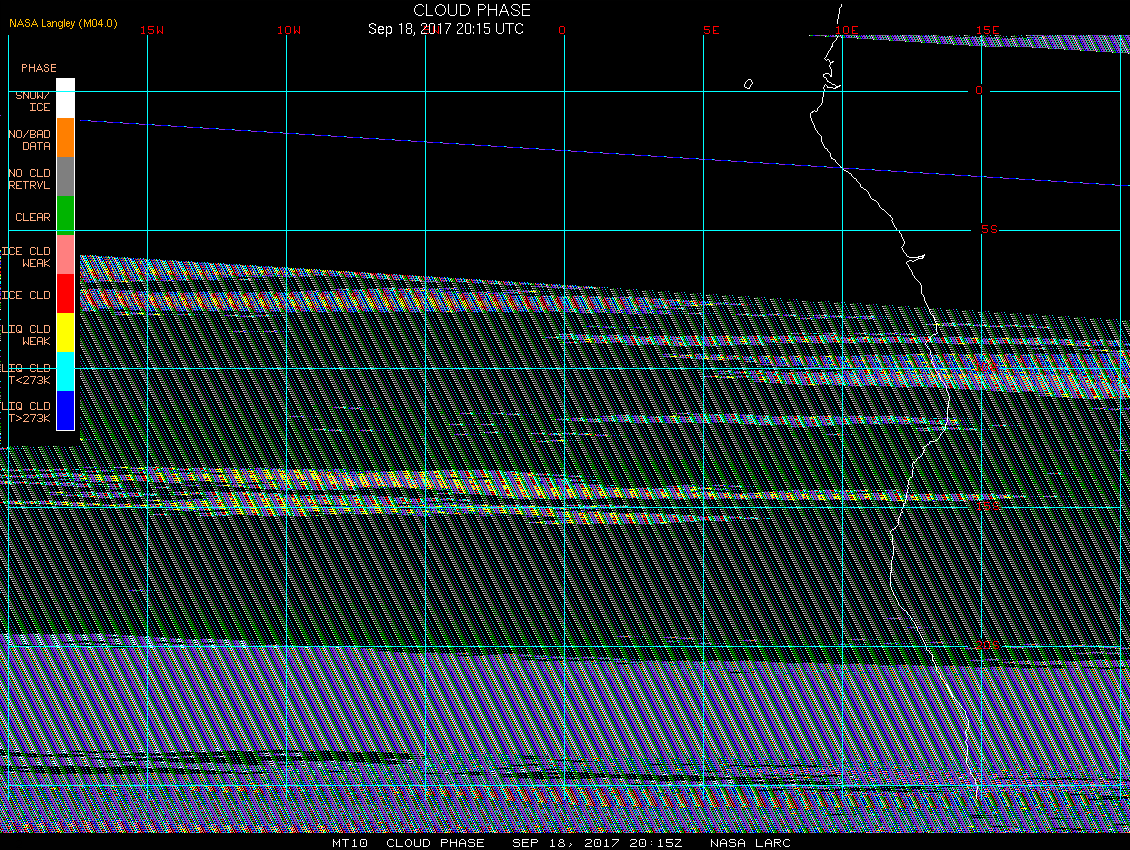This screenshot has width=1130, height=850.
Task: Click the 5E longitude label
Action: tap(711, 30)
